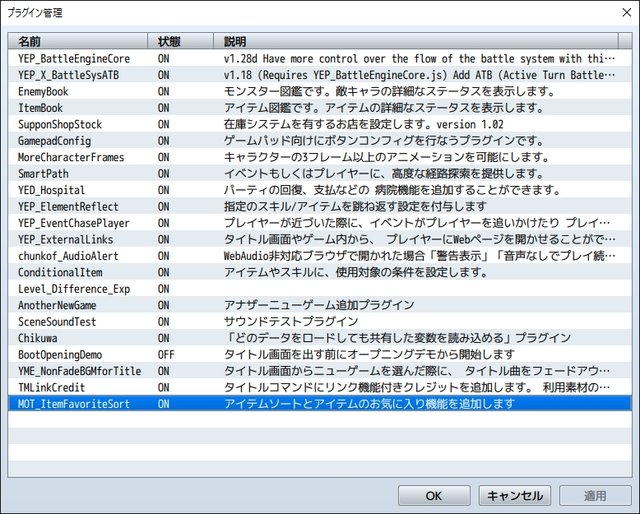Click ゲームパッド向け description text

(384, 141)
